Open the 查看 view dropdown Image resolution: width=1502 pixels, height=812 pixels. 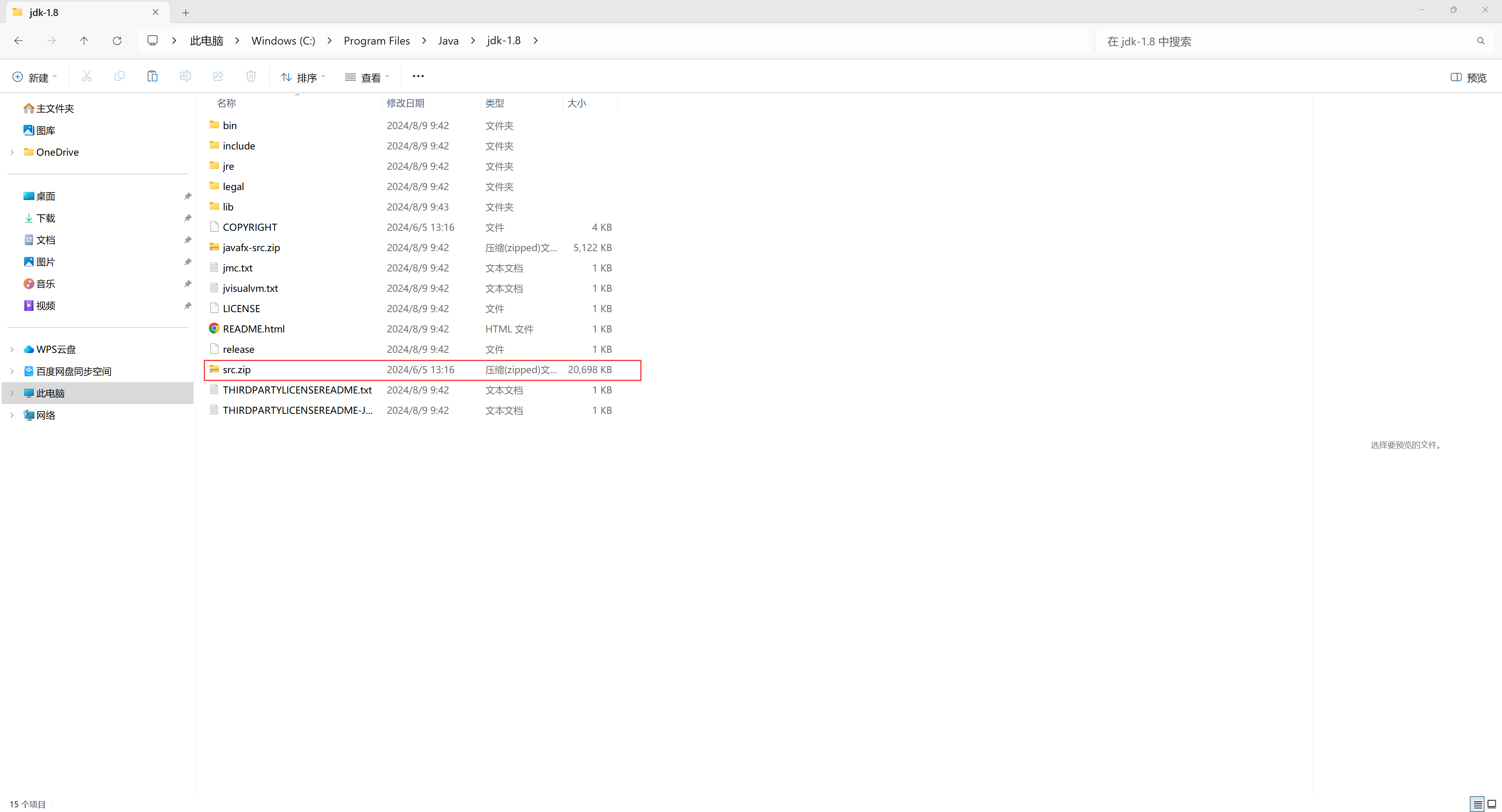pos(367,77)
